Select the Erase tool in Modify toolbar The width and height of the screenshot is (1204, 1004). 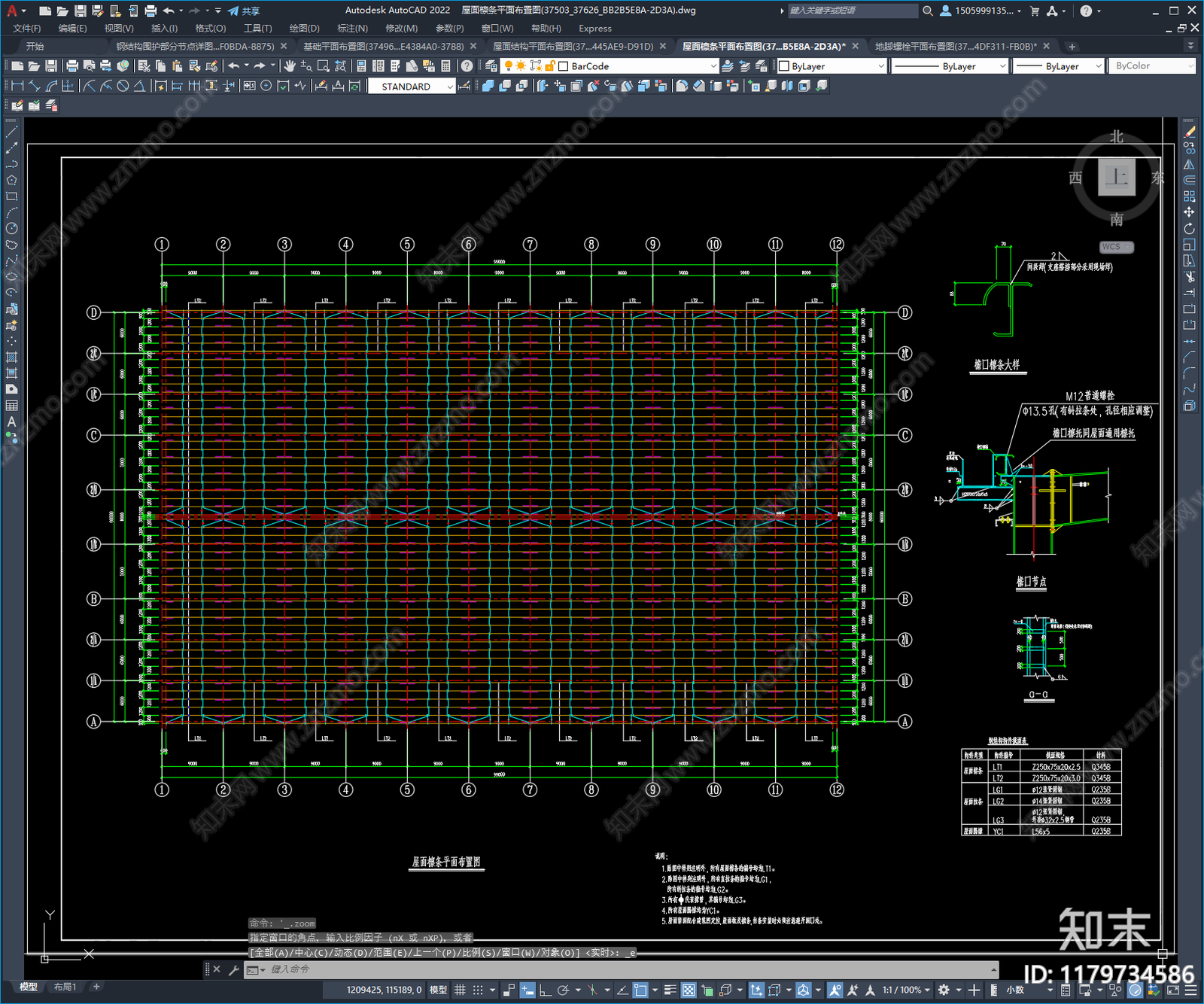click(1190, 132)
